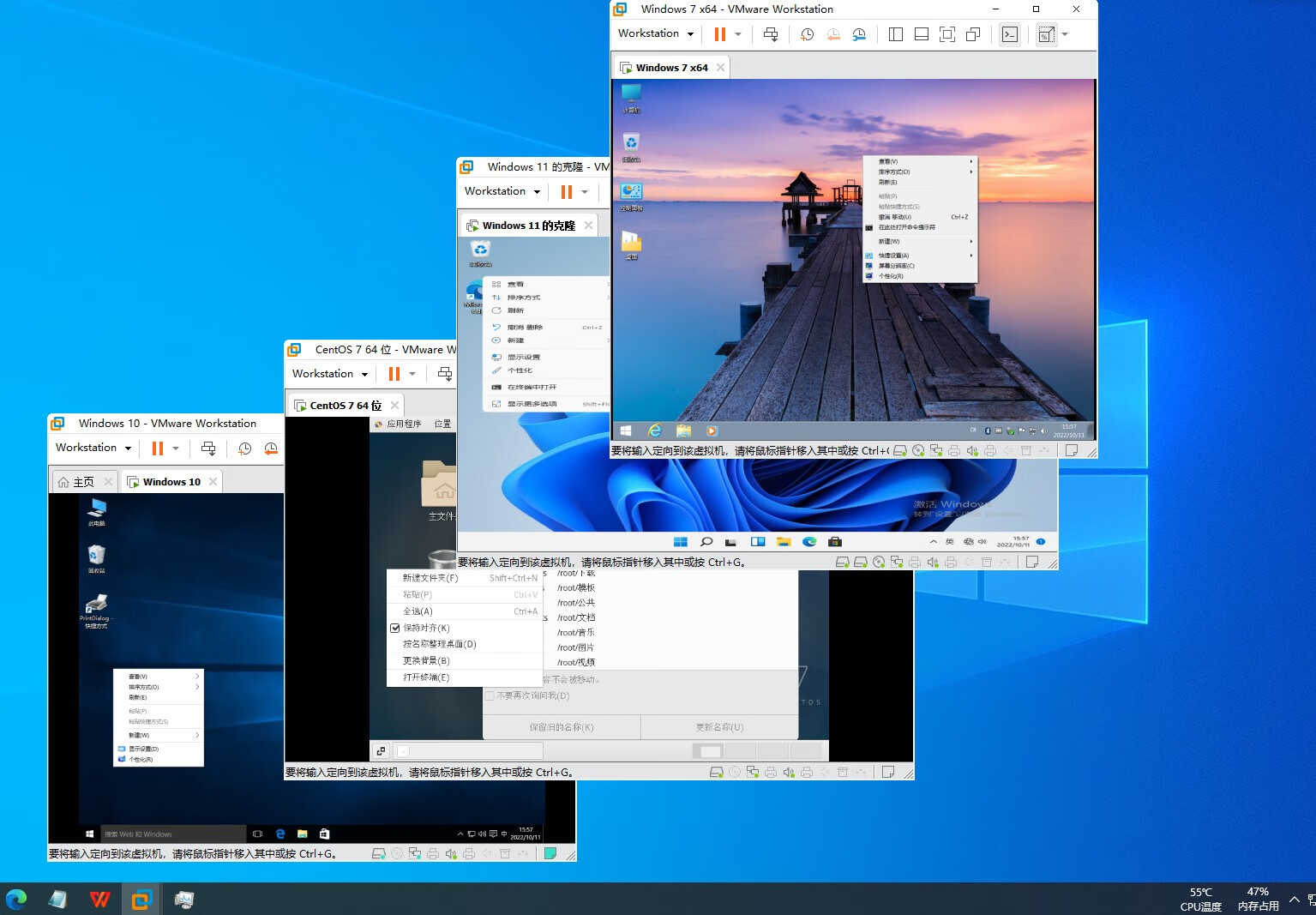Enable Unity mode in the Windows 7 toolbar
Image resolution: width=1316 pixels, height=915 pixels.
(973, 34)
